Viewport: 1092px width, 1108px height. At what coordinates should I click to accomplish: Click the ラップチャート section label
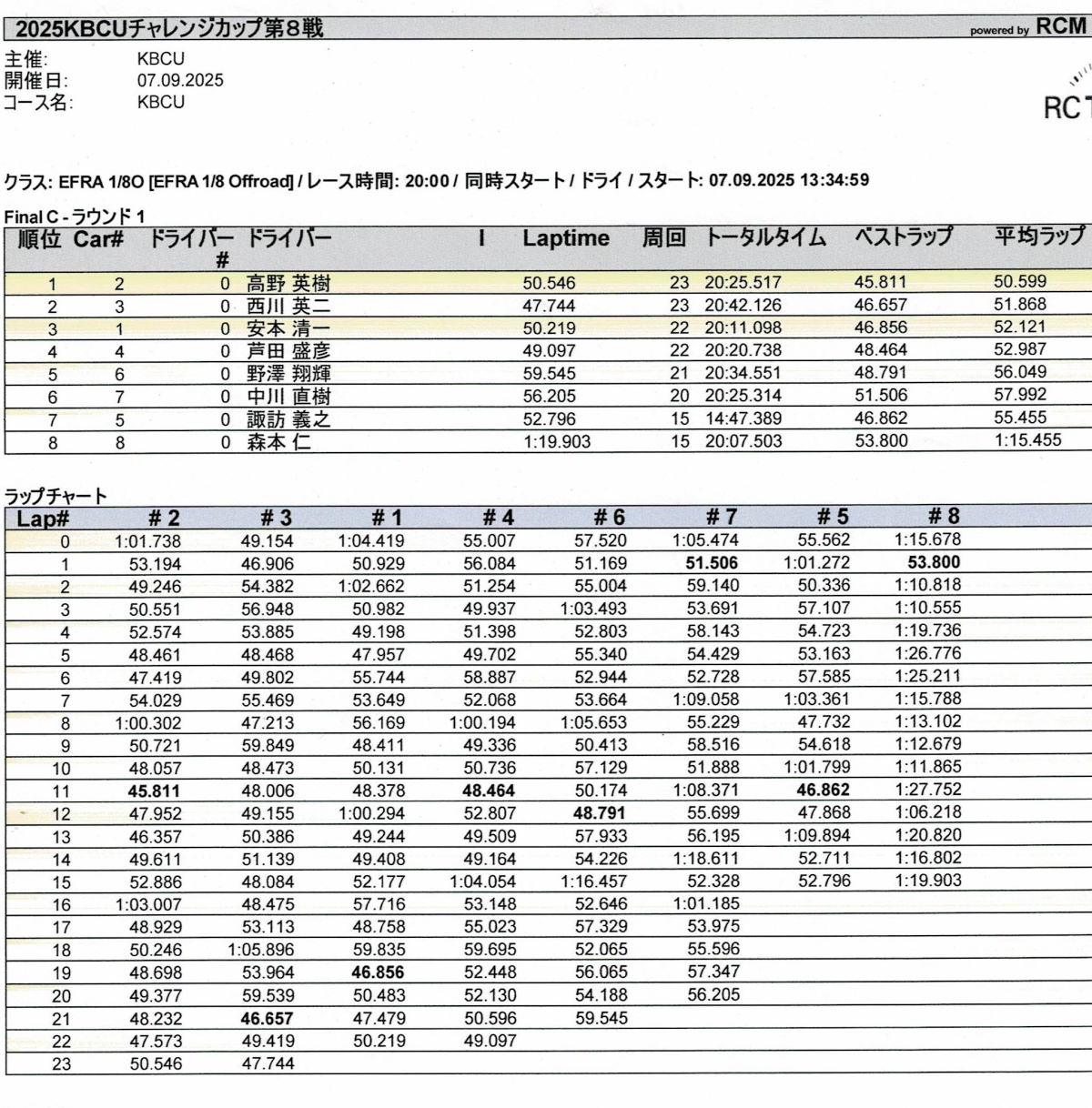point(56,497)
